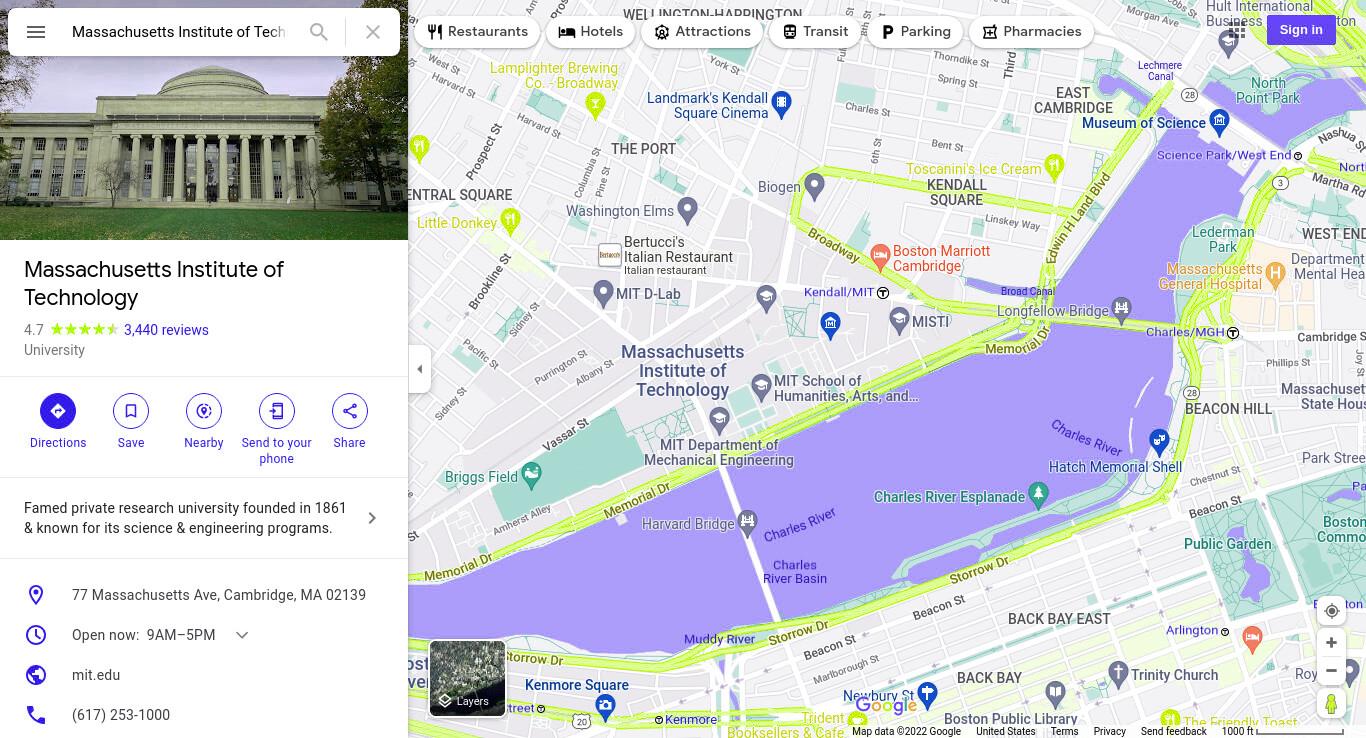
Task: Click the Charles River Esplanade marker
Action: pos(1038,493)
